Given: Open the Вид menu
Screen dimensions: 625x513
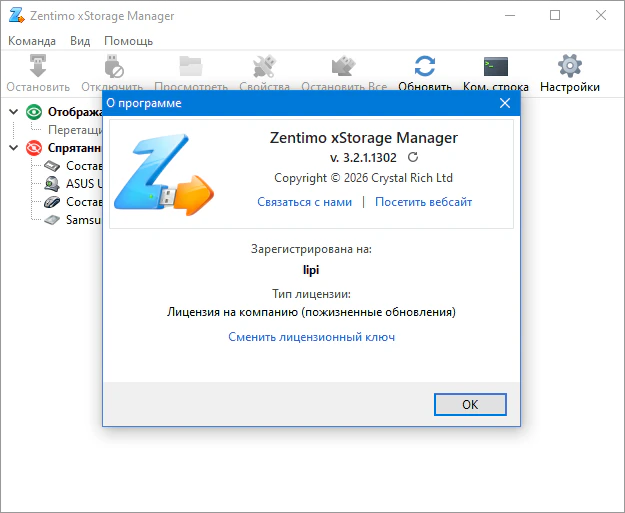Looking at the screenshot, I should coord(80,41).
